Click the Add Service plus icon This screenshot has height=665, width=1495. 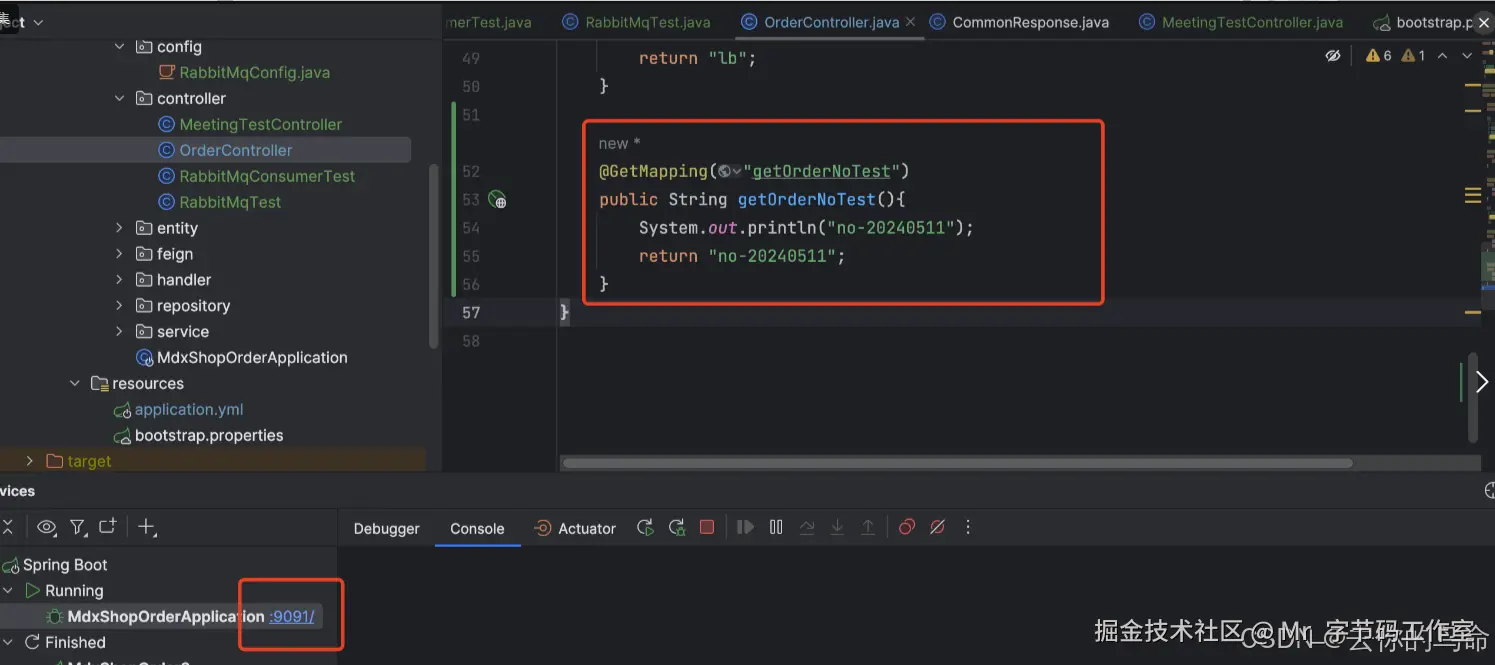pos(147,527)
